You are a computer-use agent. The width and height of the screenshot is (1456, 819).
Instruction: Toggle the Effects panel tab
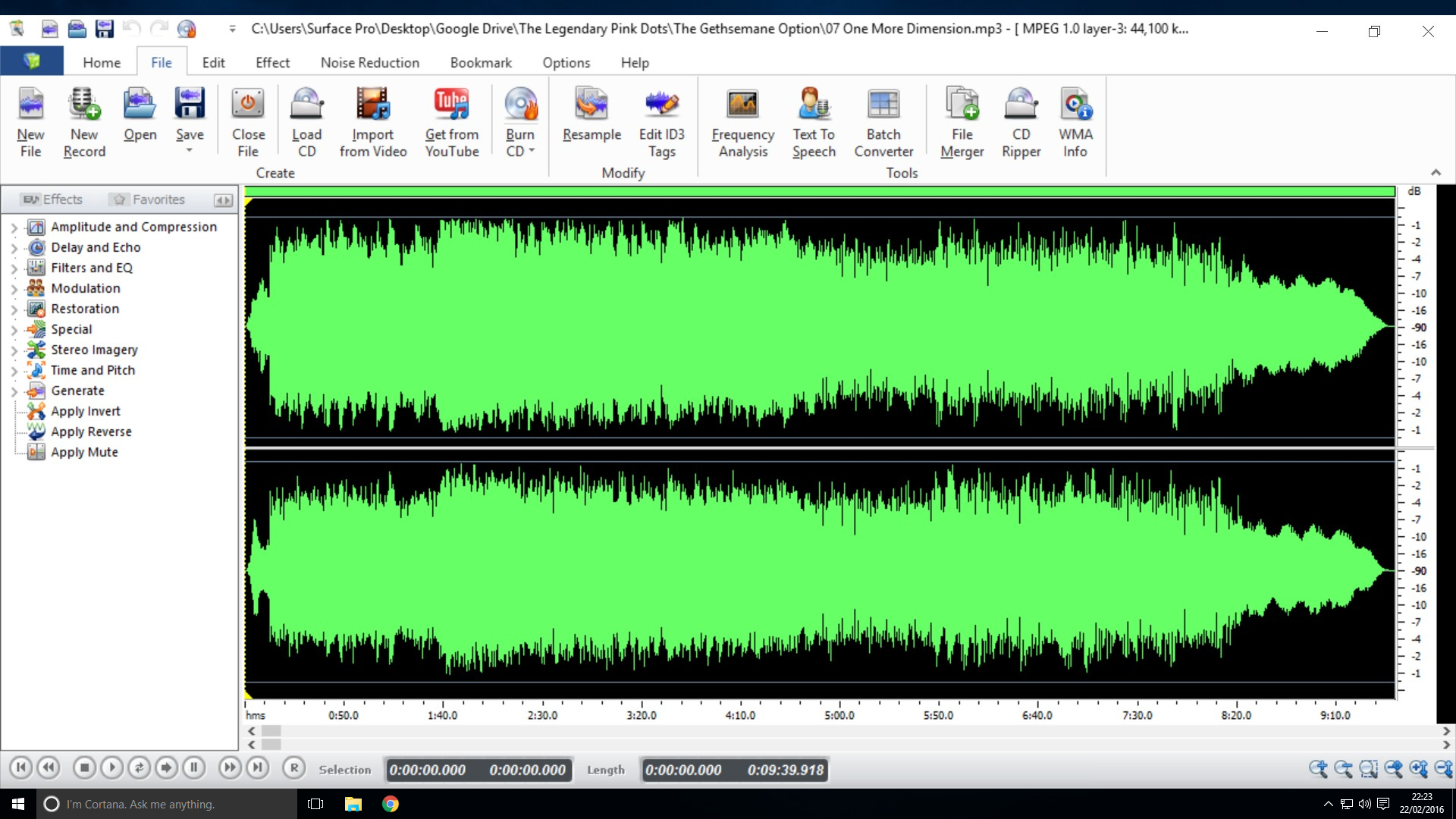pos(54,199)
